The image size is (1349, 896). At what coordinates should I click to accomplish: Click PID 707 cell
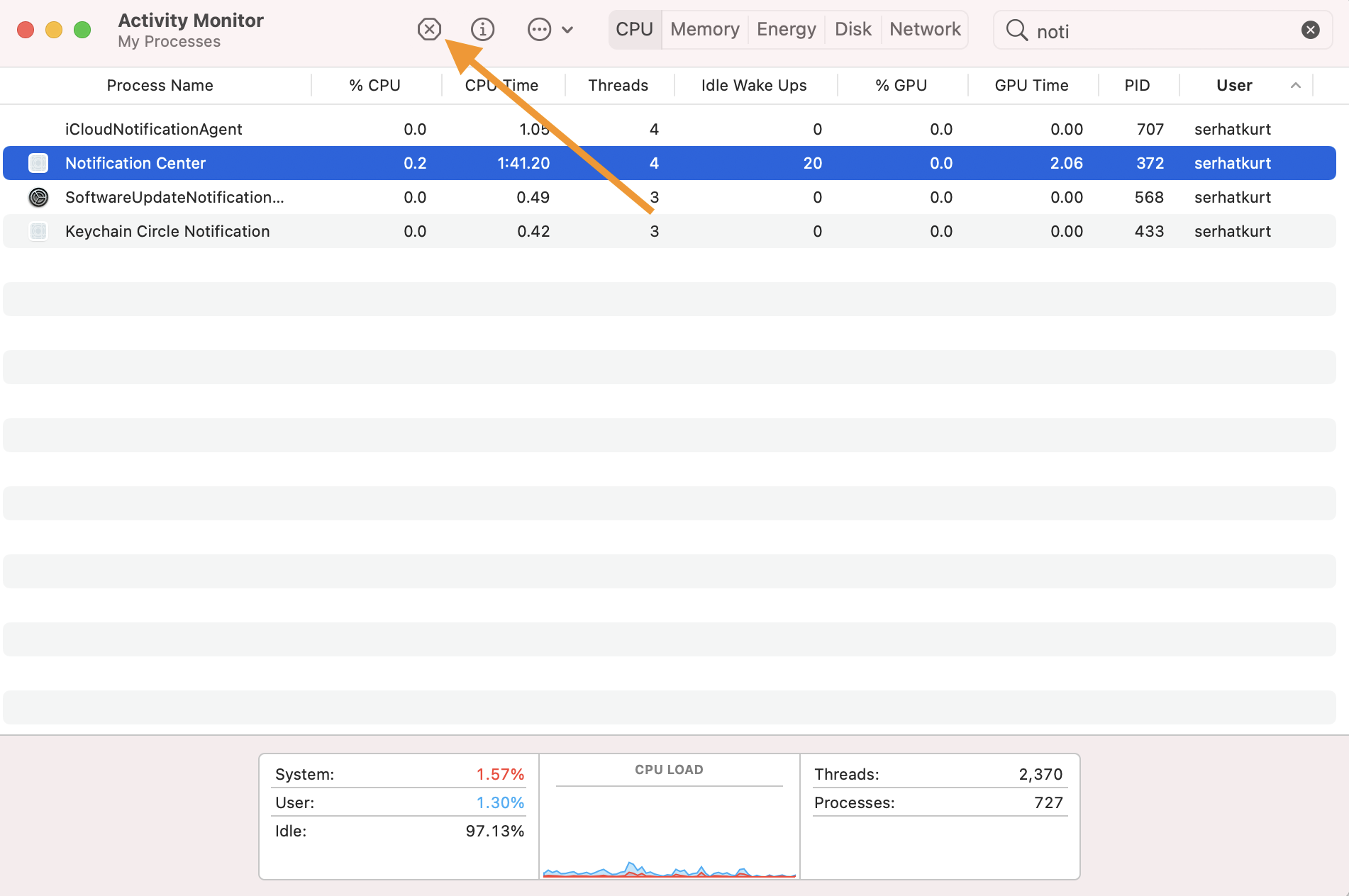coord(1150,129)
